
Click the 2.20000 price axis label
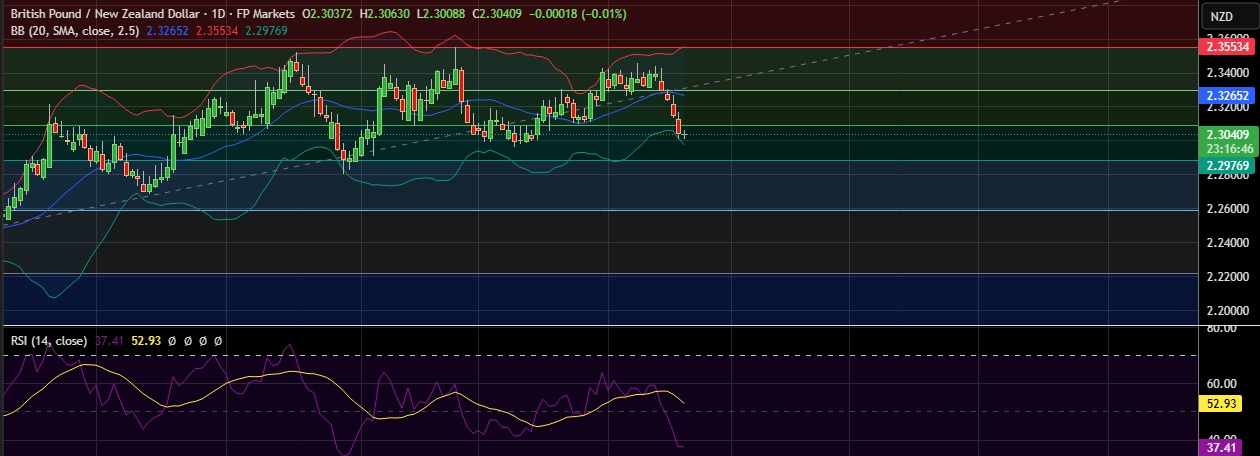tap(1227, 310)
